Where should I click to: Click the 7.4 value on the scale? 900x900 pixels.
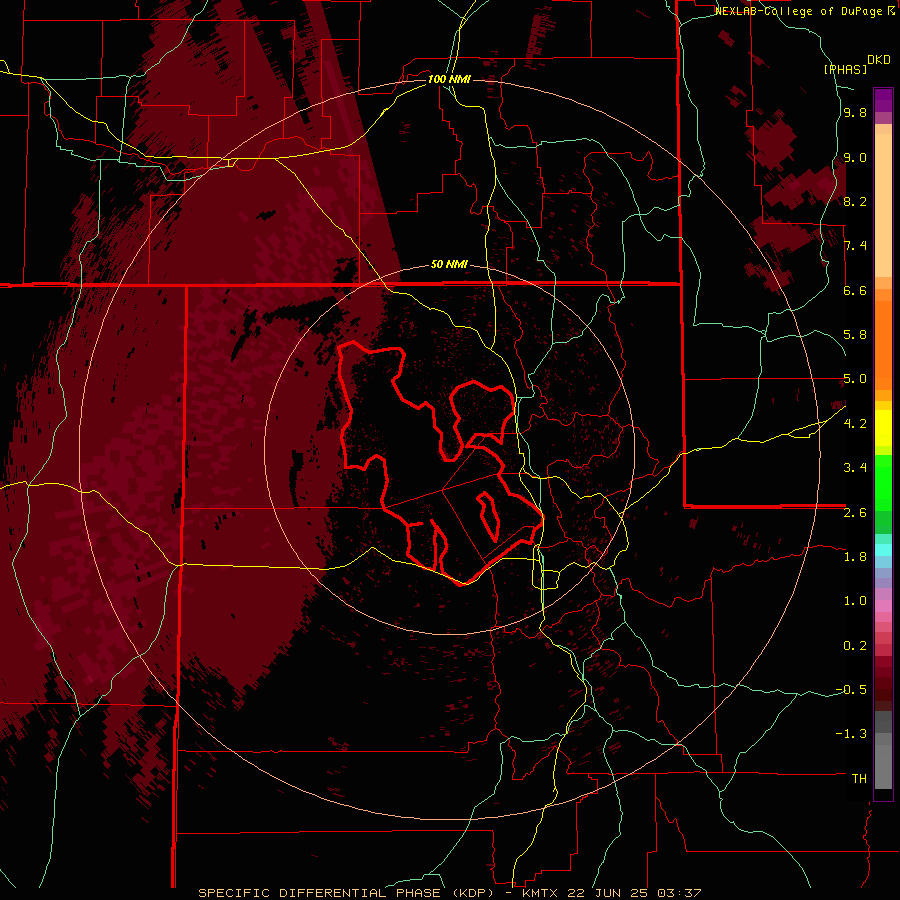point(855,246)
